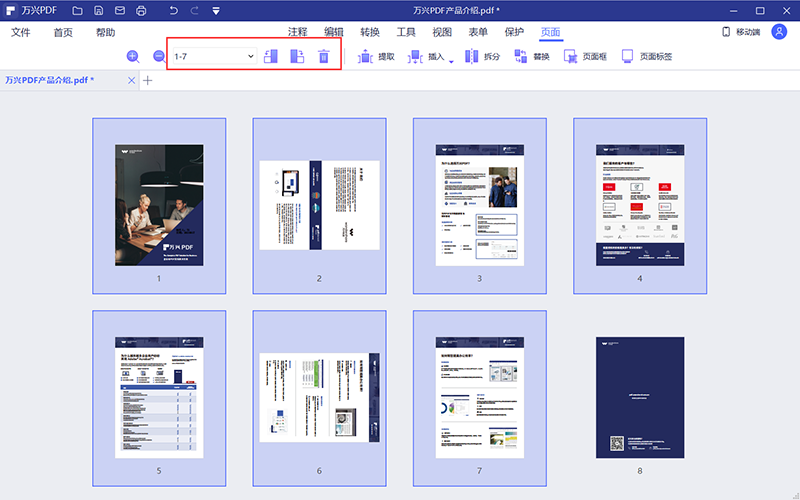Click the email envelope icon

click(119, 11)
